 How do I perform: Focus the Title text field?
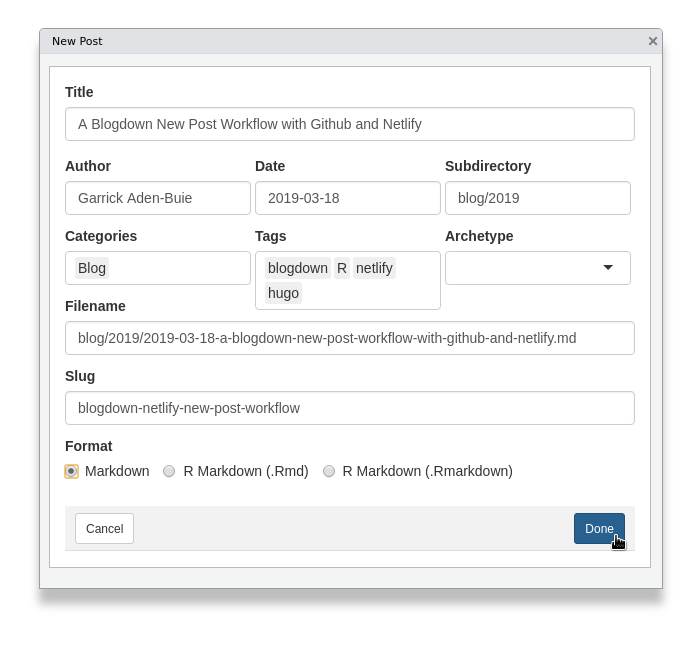point(350,124)
